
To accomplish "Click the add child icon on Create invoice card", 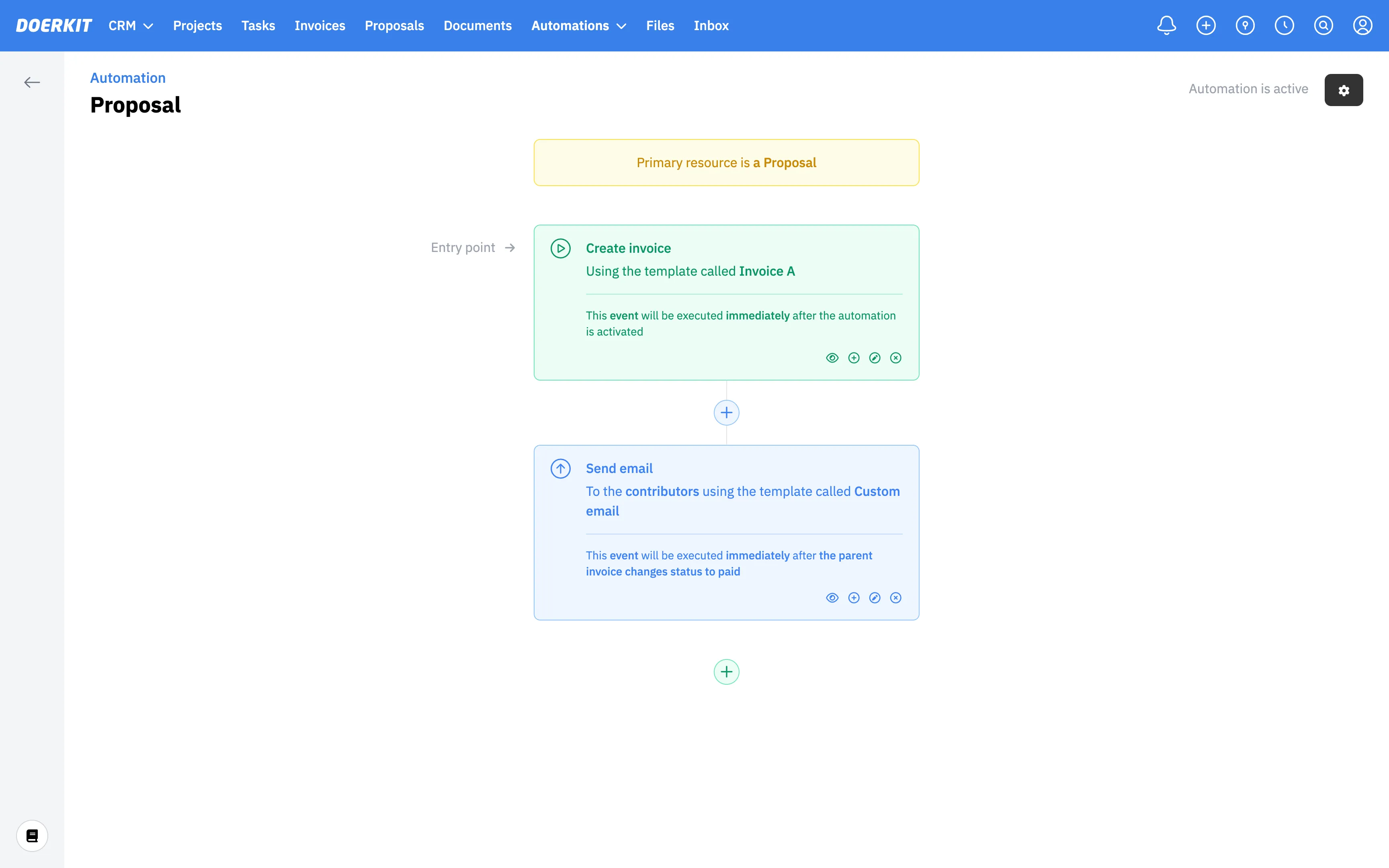I will (x=854, y=358).
